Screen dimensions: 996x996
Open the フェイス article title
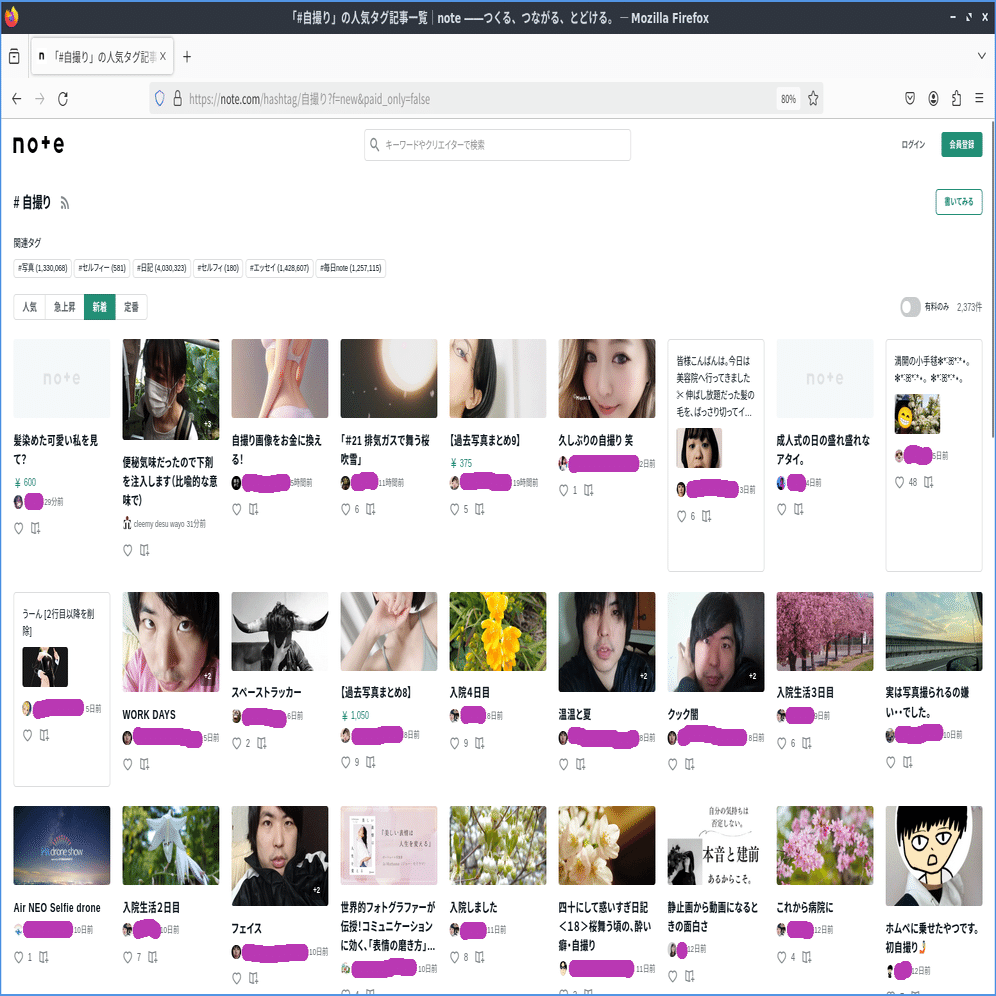tap(246, 928)
